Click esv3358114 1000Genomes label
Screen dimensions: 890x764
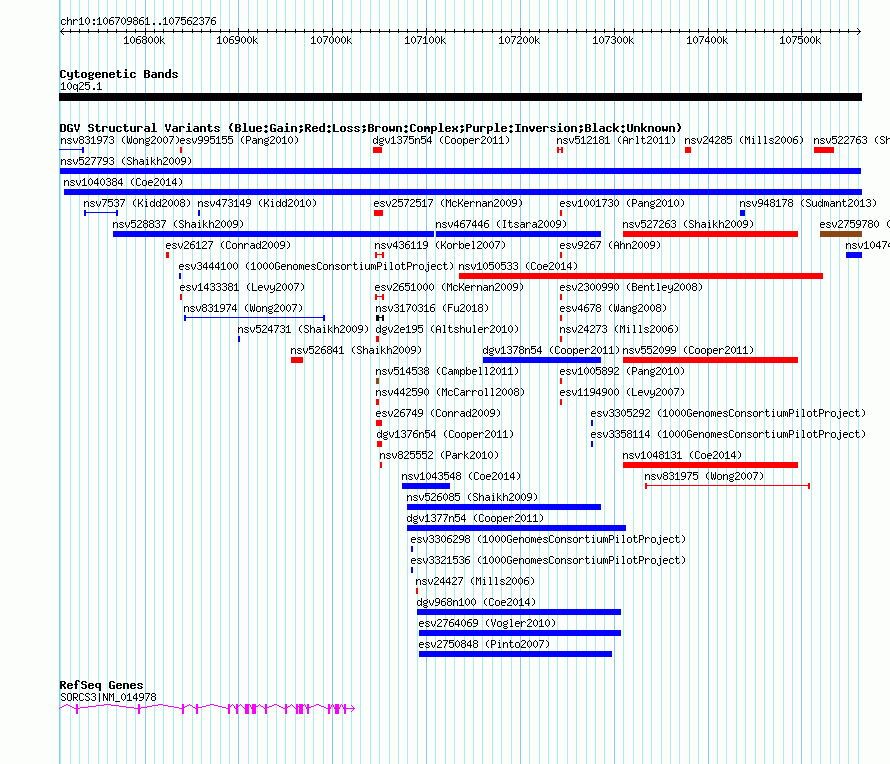click(728, 434)
